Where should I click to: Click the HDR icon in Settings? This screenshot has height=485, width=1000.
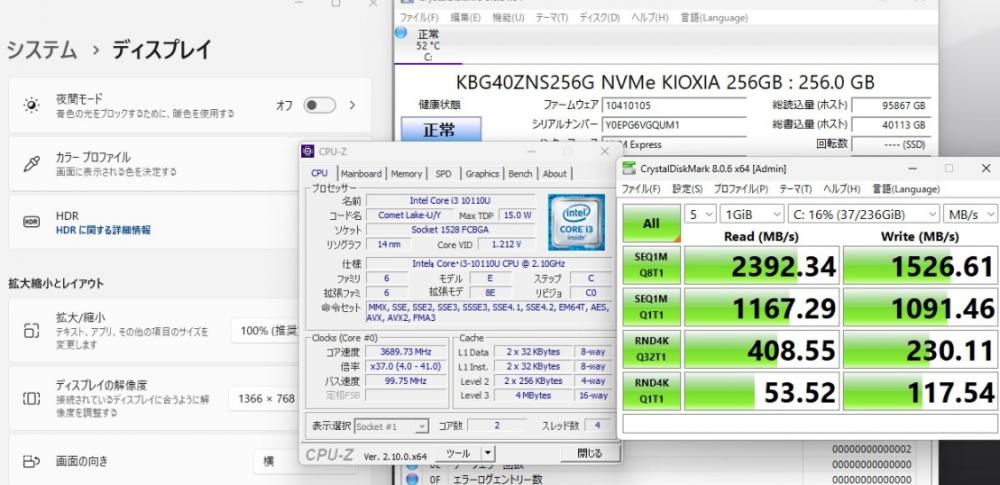[31, 222]
